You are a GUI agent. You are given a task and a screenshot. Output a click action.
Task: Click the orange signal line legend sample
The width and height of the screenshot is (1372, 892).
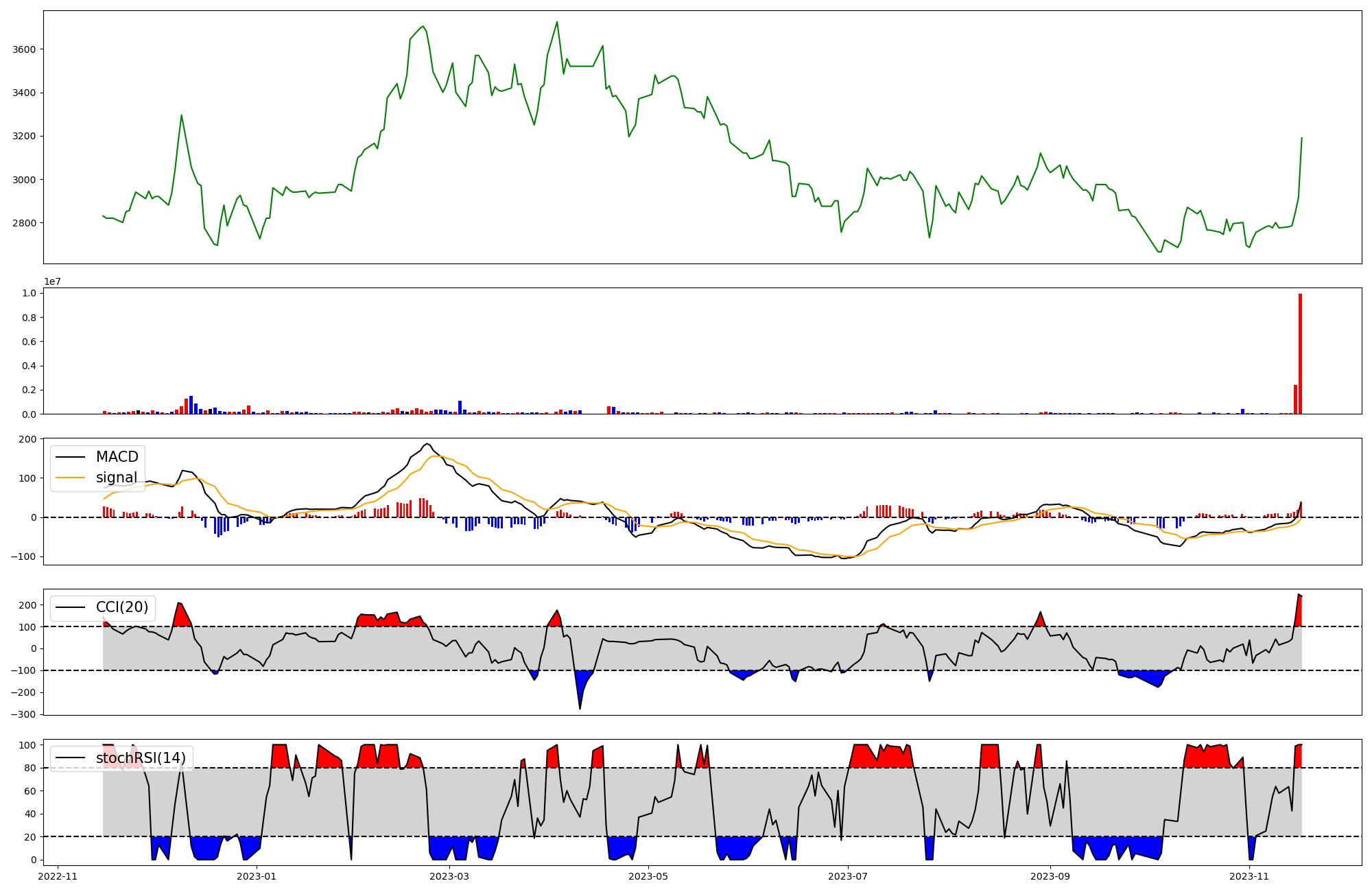70,478
